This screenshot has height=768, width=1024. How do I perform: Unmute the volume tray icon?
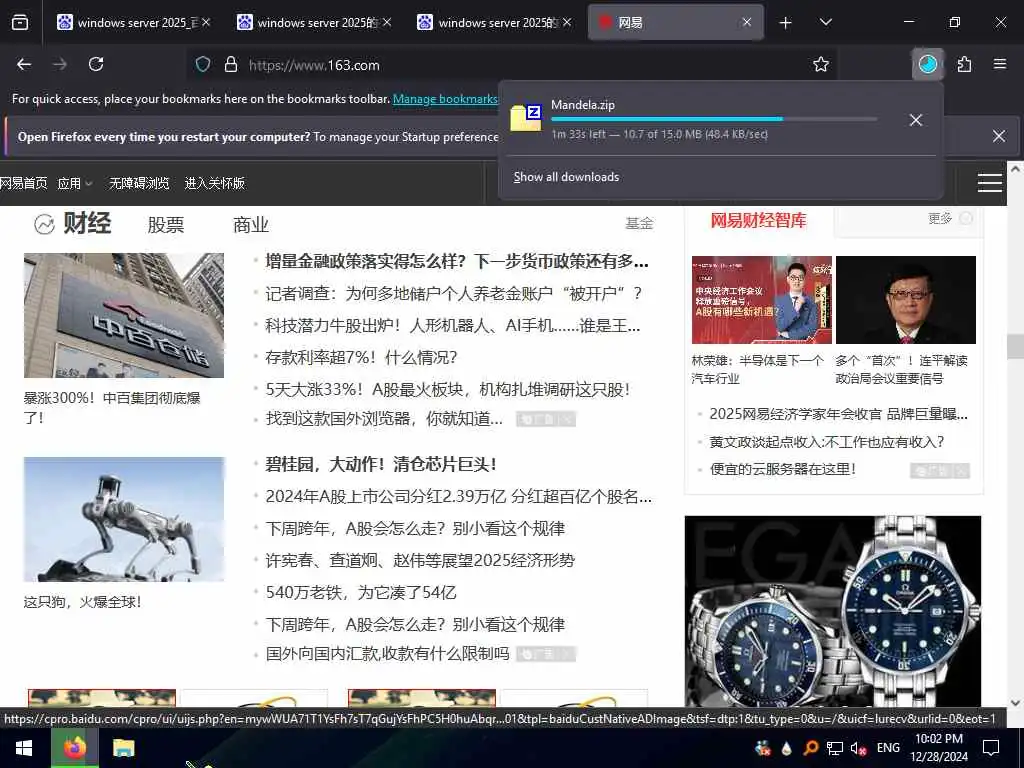[858, 748]
